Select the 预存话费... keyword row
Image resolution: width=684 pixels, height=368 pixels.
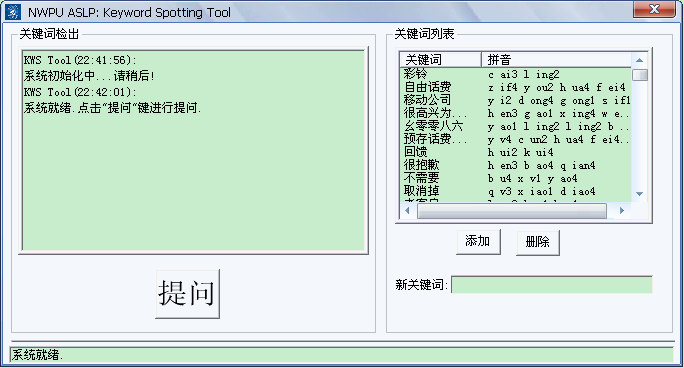[515, 139]
